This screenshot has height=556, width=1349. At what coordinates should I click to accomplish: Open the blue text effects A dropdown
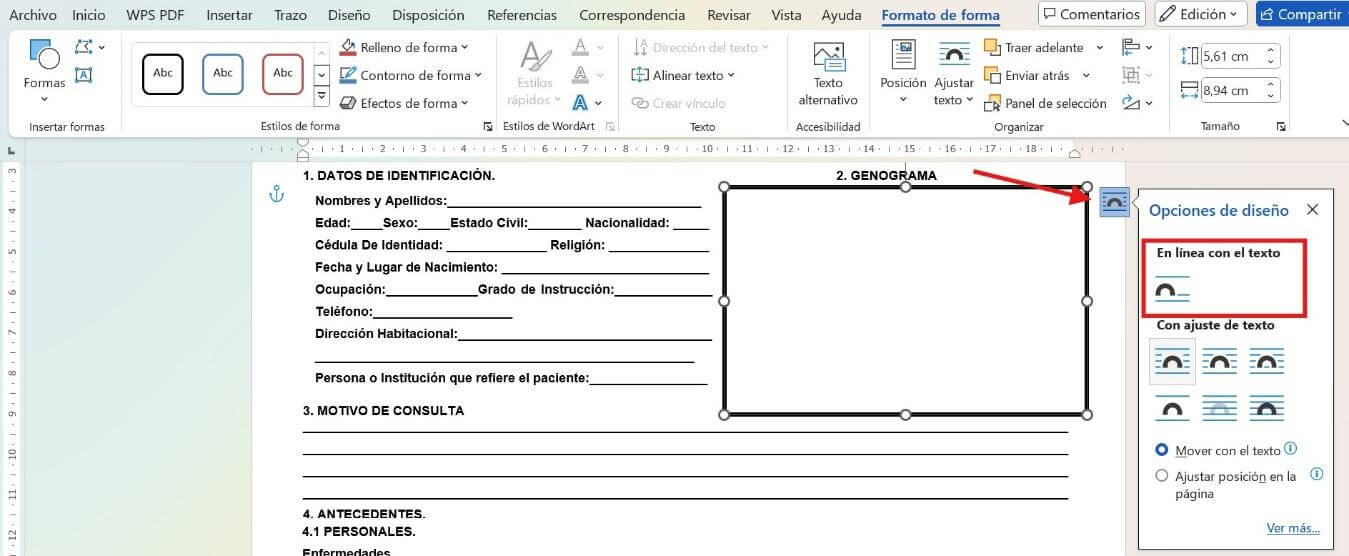click(587, 103)
